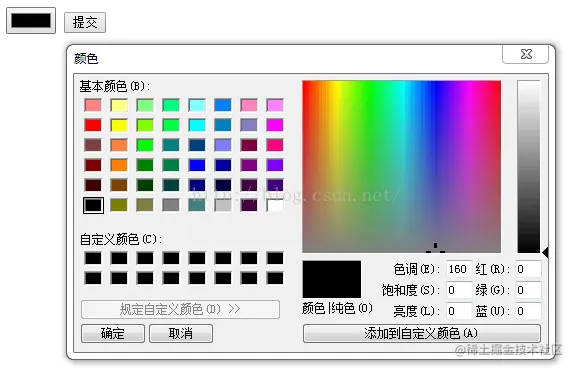Pick the olive yellow basic color
The width and height of the screenshot is (574, 368).
119,205
